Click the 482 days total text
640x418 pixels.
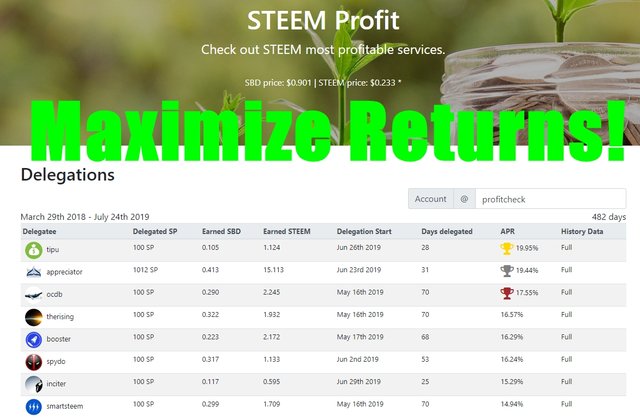coord(609,217)
